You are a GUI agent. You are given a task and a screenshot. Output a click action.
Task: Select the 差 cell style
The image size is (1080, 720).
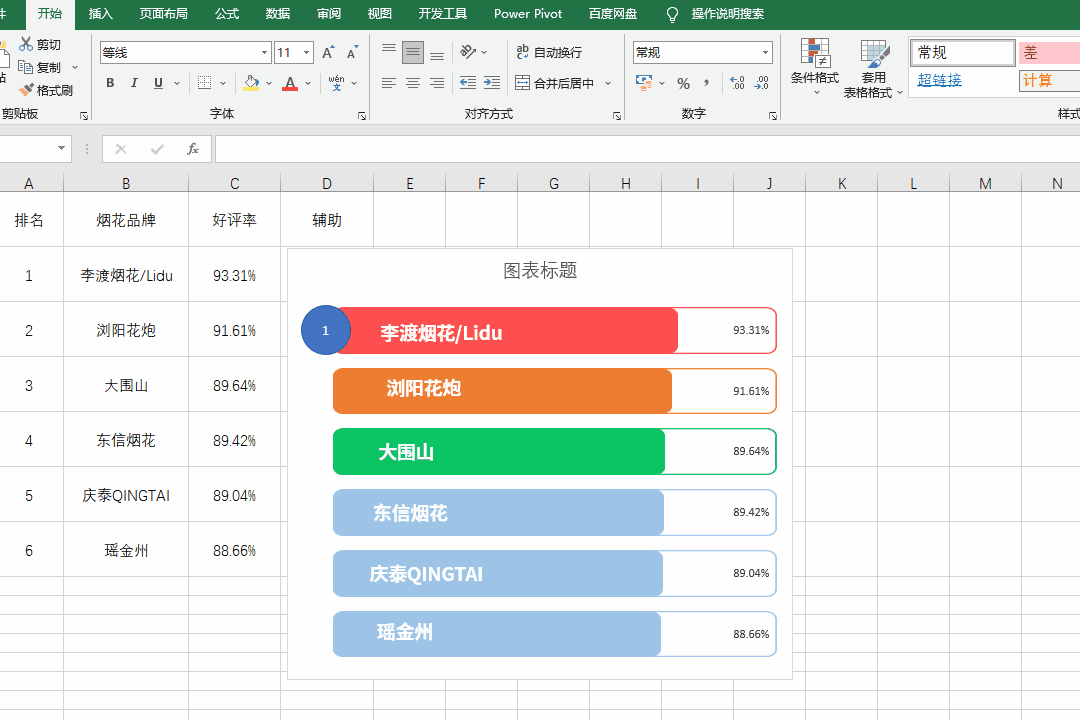1049,52
